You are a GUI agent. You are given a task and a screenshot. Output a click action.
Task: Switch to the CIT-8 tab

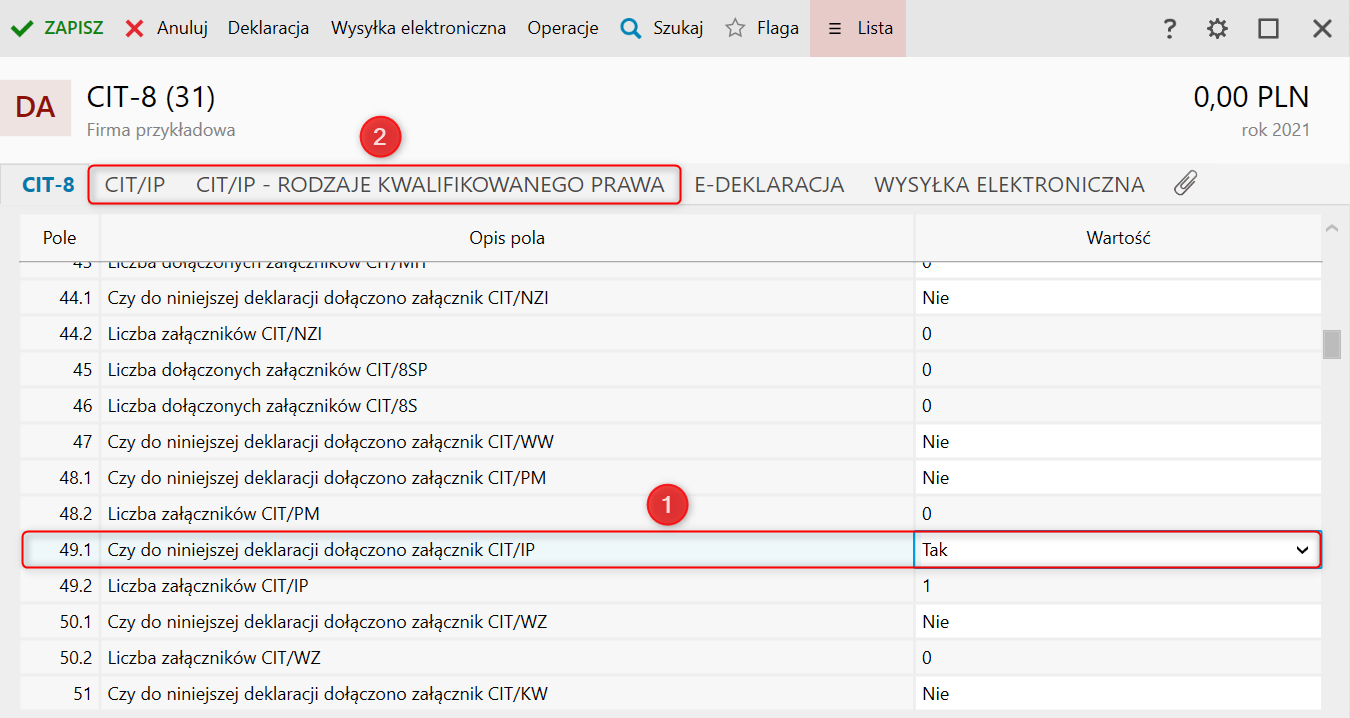tap(48, 184)
